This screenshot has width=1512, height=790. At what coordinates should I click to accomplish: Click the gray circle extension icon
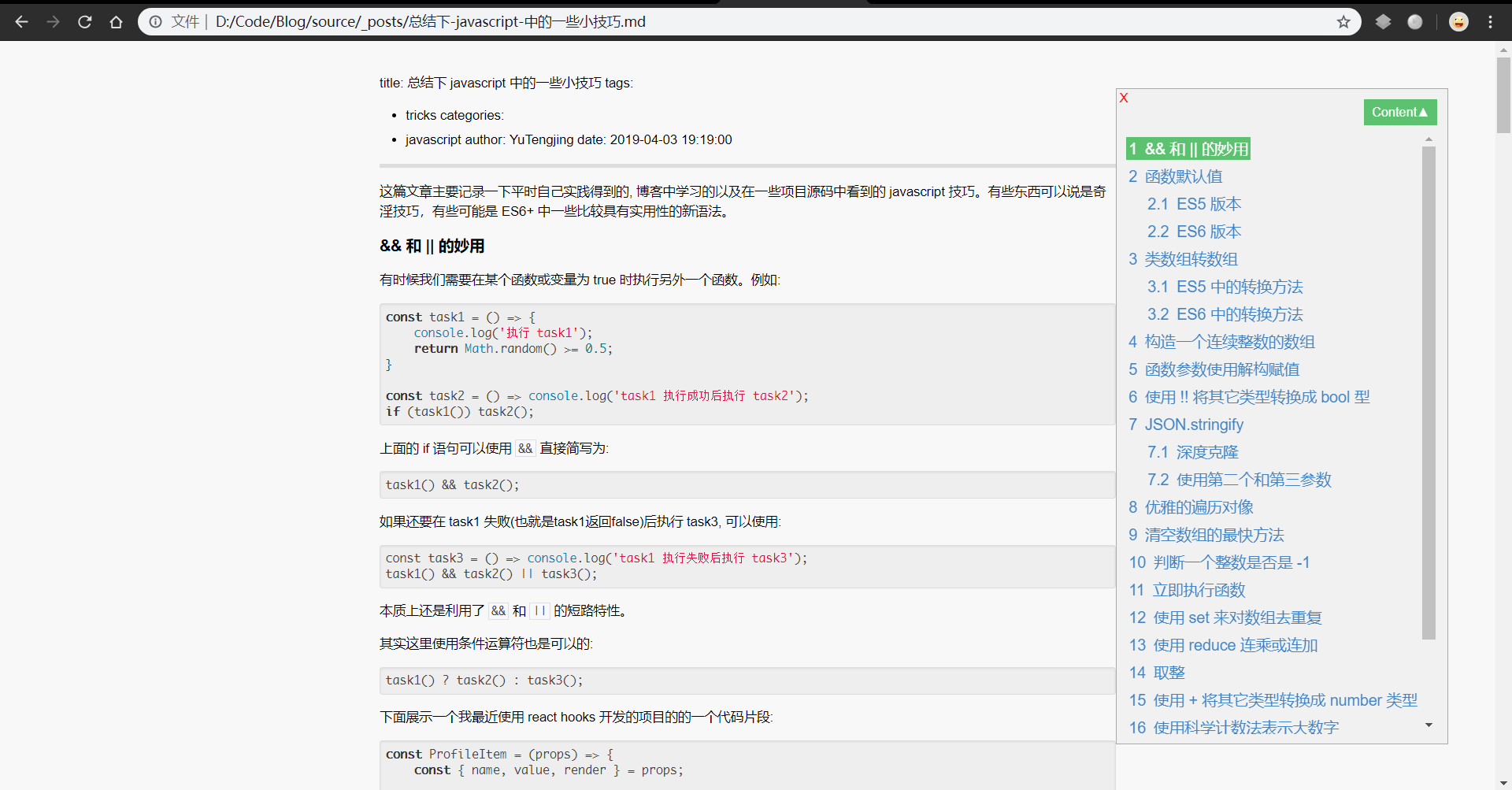[1415, 22]
